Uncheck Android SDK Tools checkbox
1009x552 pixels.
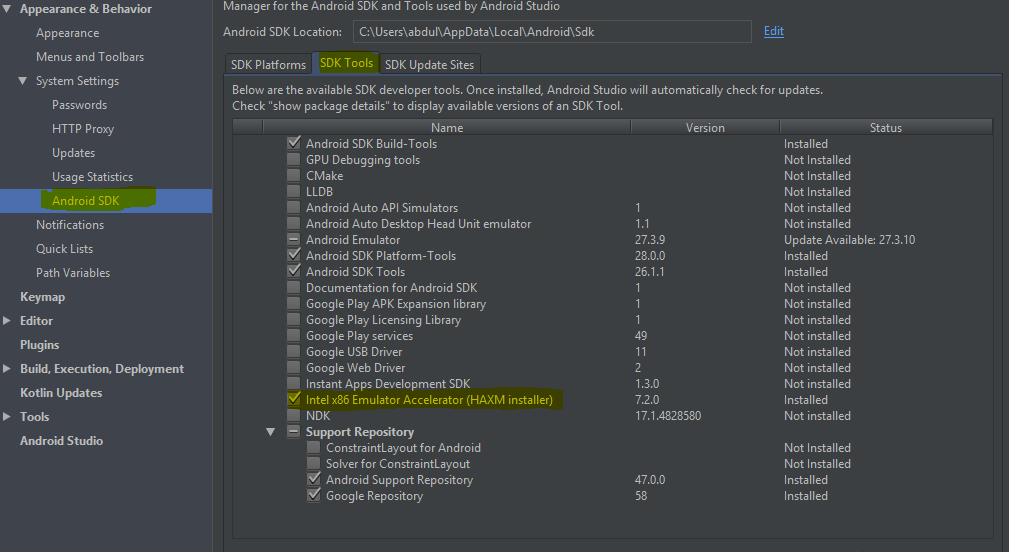point(293,271)
